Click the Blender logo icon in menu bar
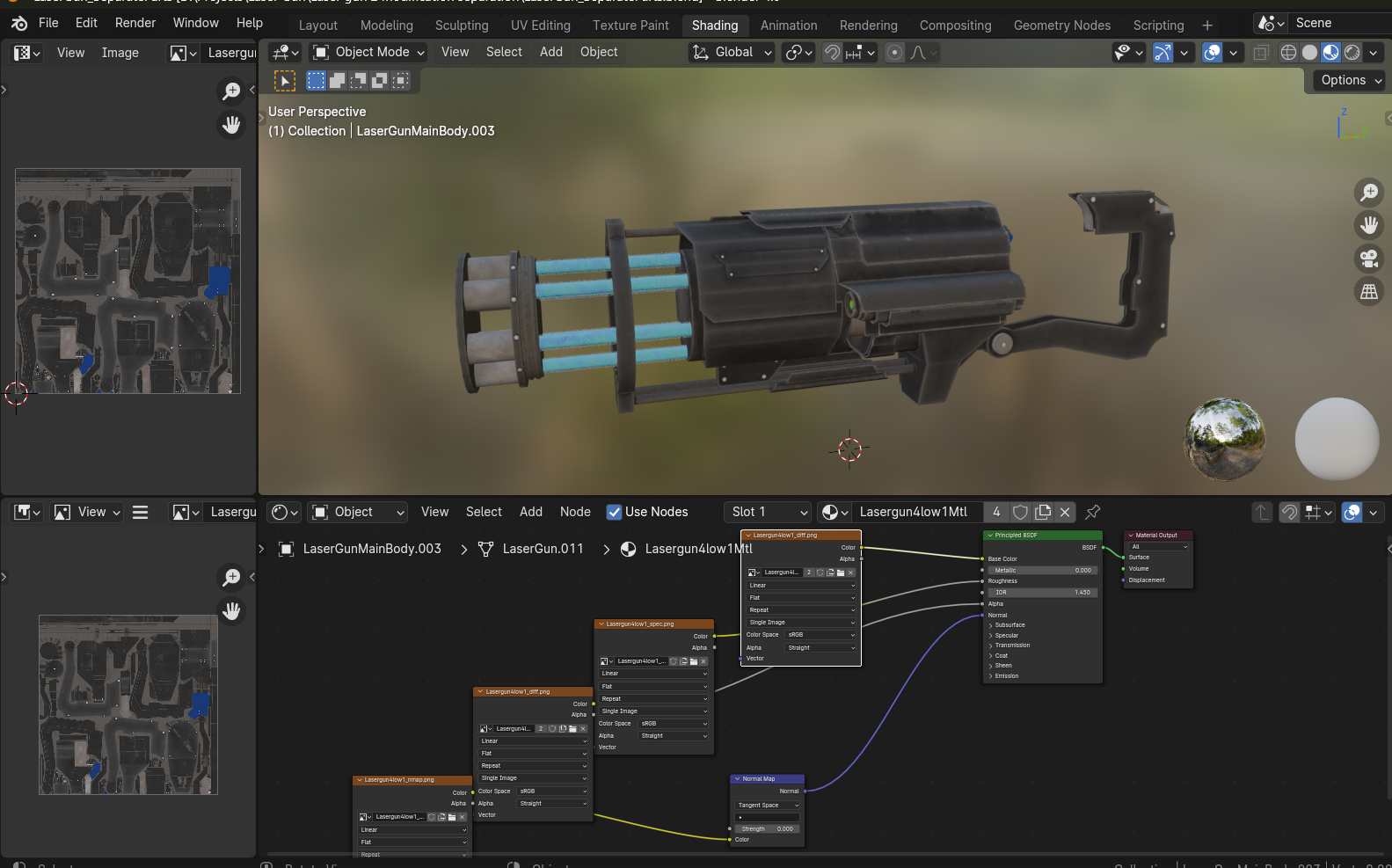Viewport: 1392px width, 868px height. [x=18, y=23]
